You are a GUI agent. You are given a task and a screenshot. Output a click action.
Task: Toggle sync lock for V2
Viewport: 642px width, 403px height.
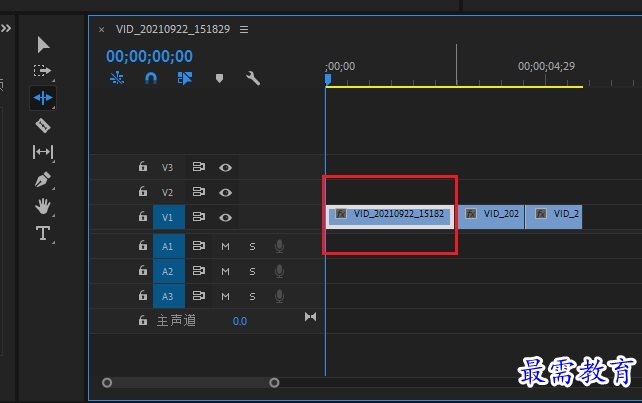click(199, 192)
